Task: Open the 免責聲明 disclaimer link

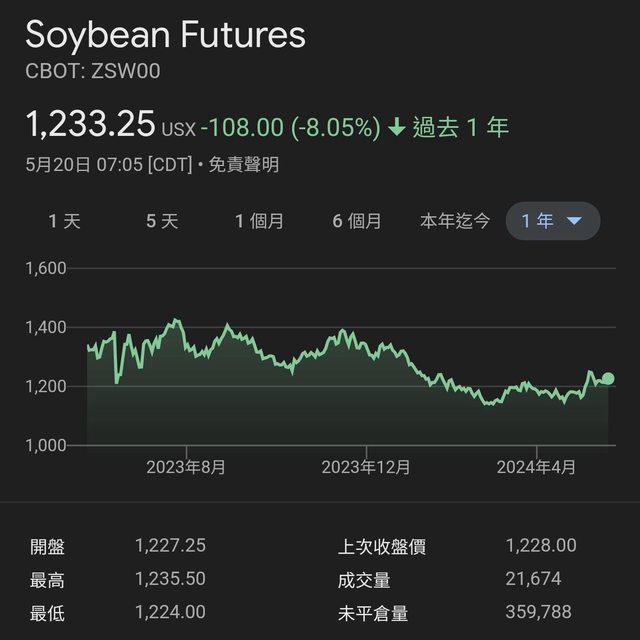Action: pyautogui.click(x=244, y=165)
